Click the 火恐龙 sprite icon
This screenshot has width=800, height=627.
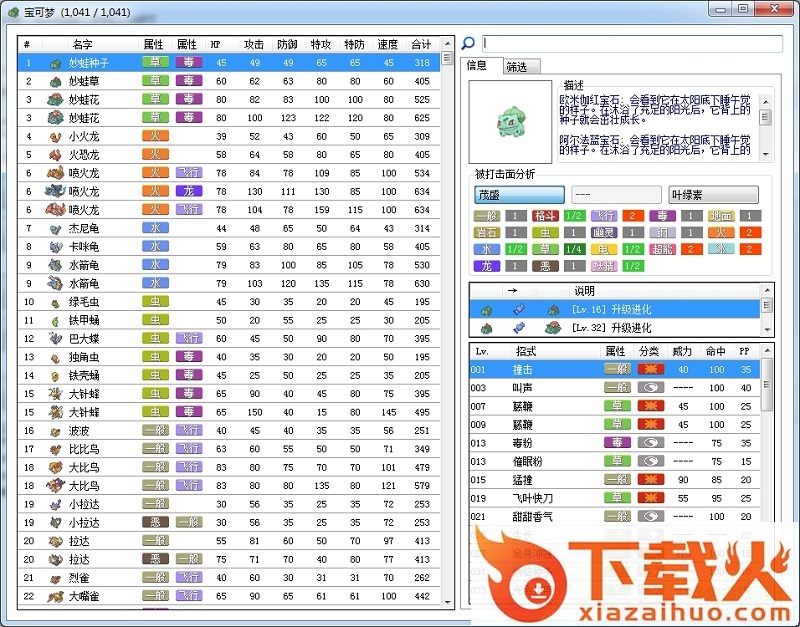click(x=55, y=155)
